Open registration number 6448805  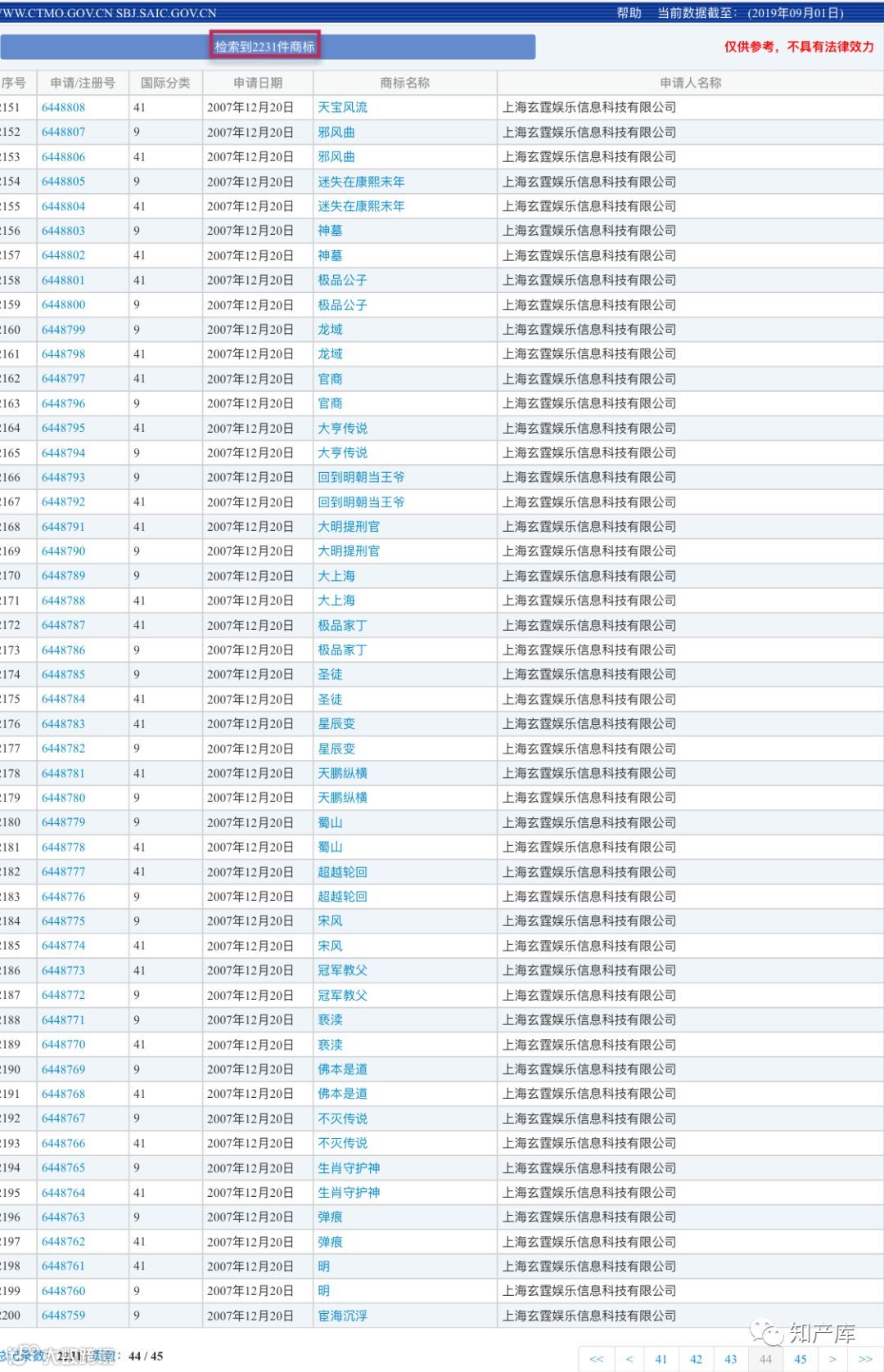tap(63, 182)
